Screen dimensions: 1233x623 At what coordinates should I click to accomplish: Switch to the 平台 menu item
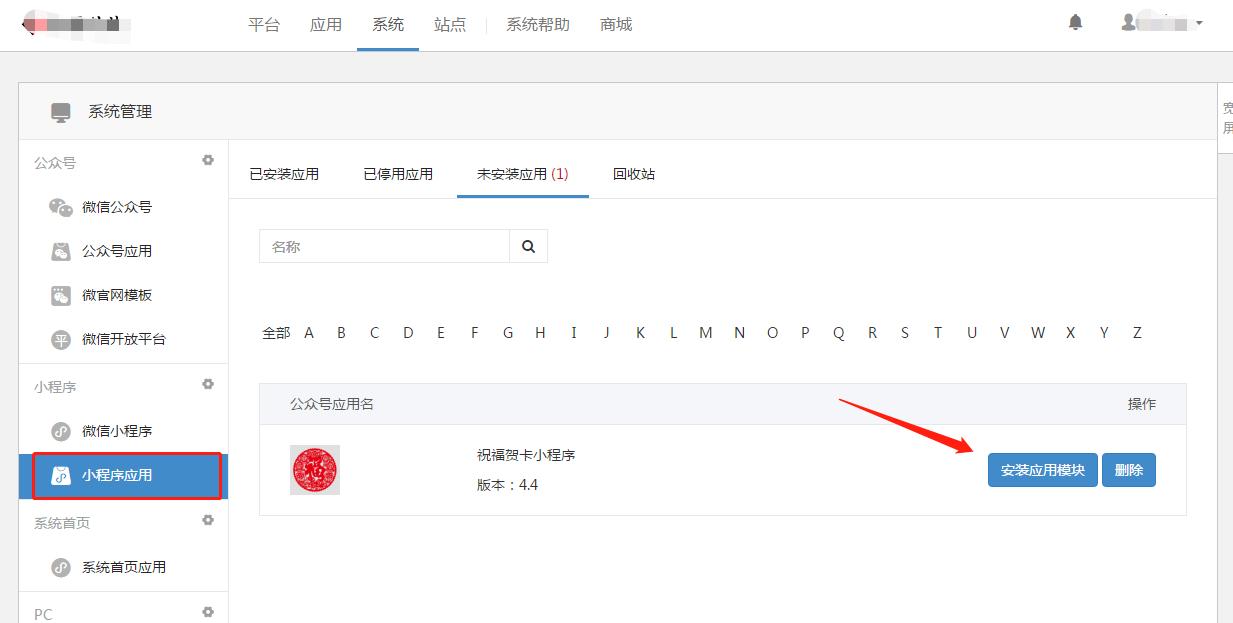pyautogui.click(x=264, y=25)
